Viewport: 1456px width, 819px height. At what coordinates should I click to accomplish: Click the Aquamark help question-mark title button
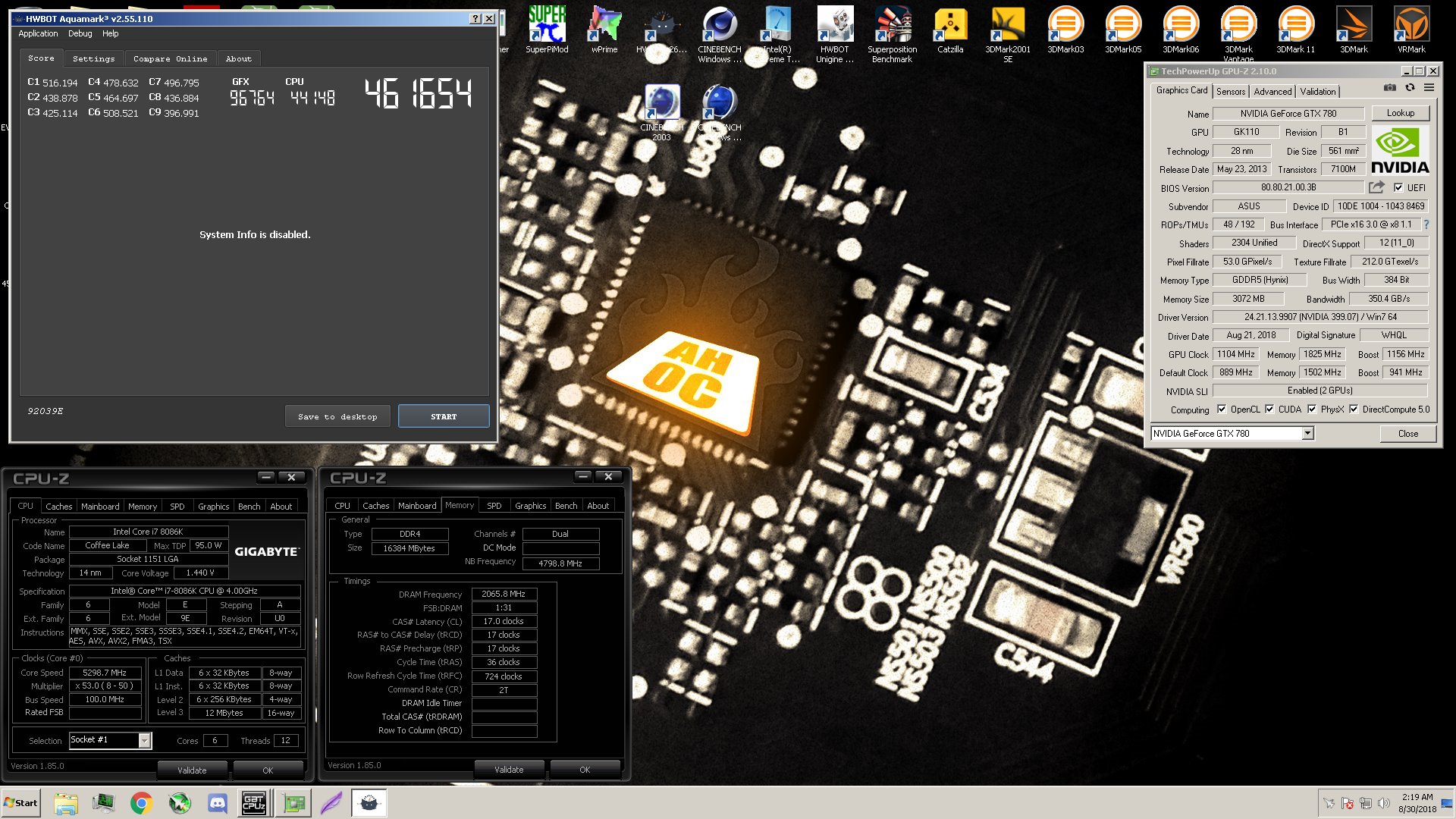(475, 18)
